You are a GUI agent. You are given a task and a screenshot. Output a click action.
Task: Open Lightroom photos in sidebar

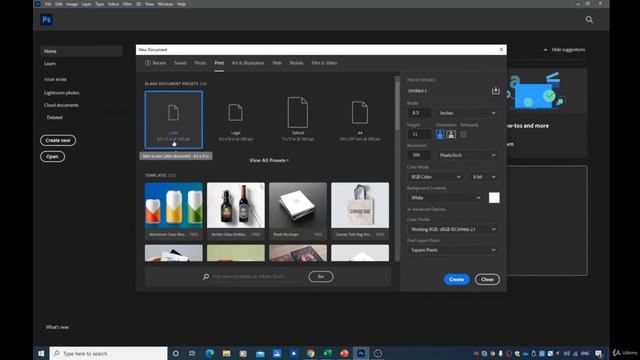(x=62, y=93)
